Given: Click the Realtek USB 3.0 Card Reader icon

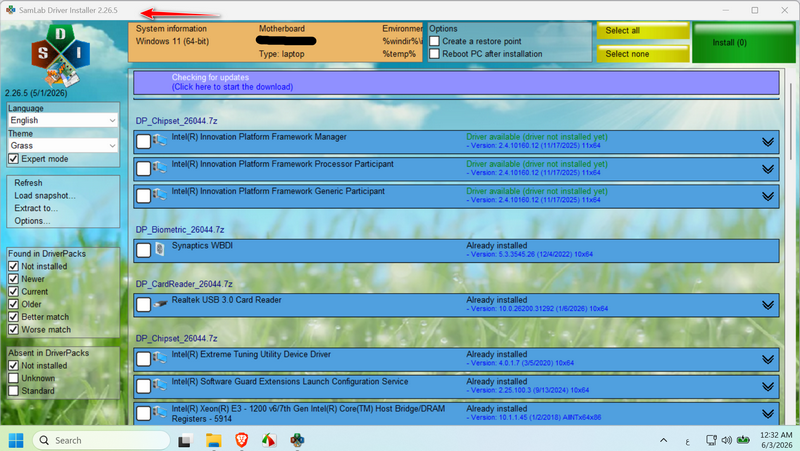Looking at the screenshot, I should (160, 304).
